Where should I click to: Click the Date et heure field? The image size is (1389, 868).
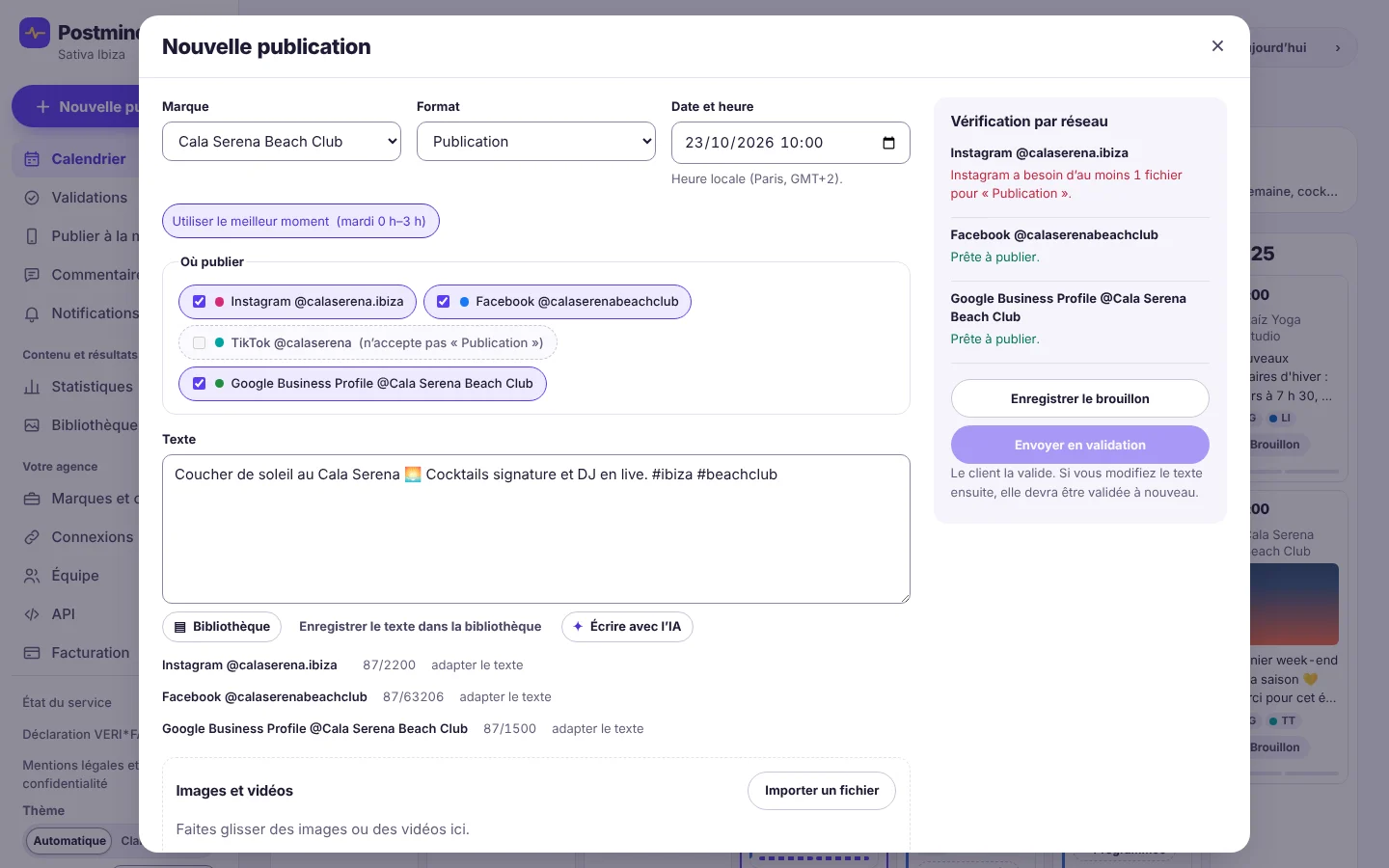(791, 143)
